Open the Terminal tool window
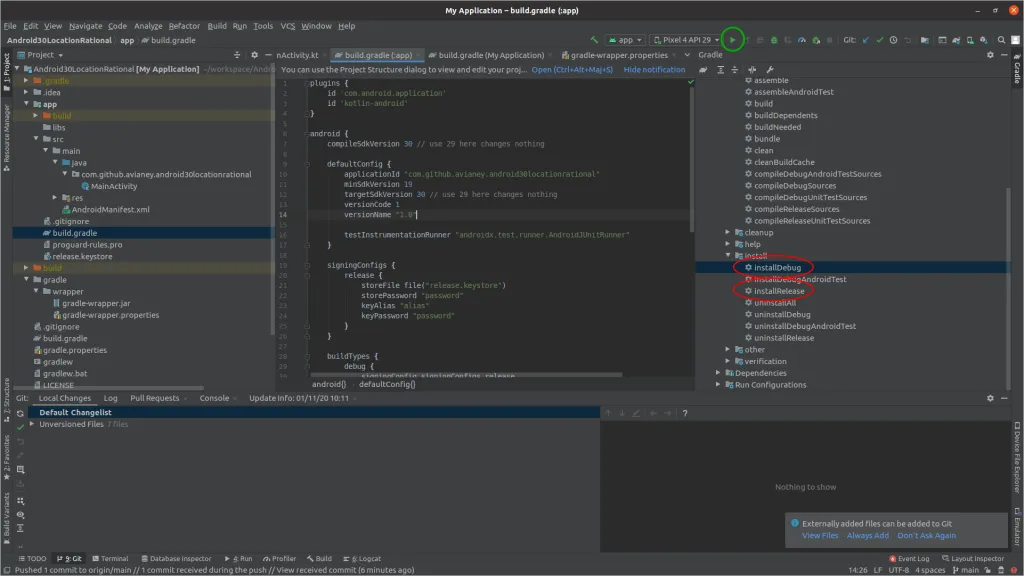The width and height of the screenshot is (1024, 576). (110, 558)
